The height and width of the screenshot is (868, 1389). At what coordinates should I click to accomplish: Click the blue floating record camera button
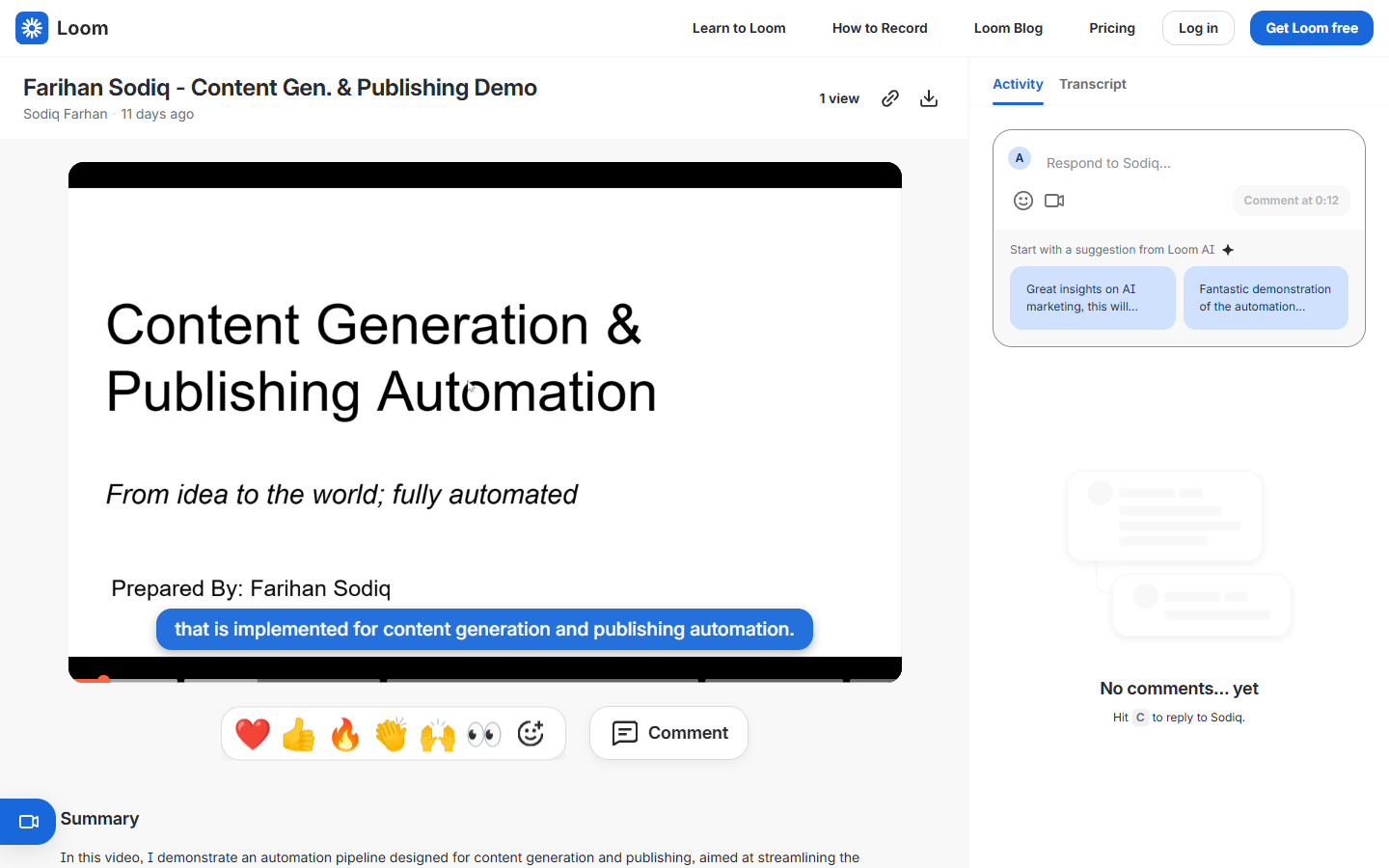pos(28,822)
